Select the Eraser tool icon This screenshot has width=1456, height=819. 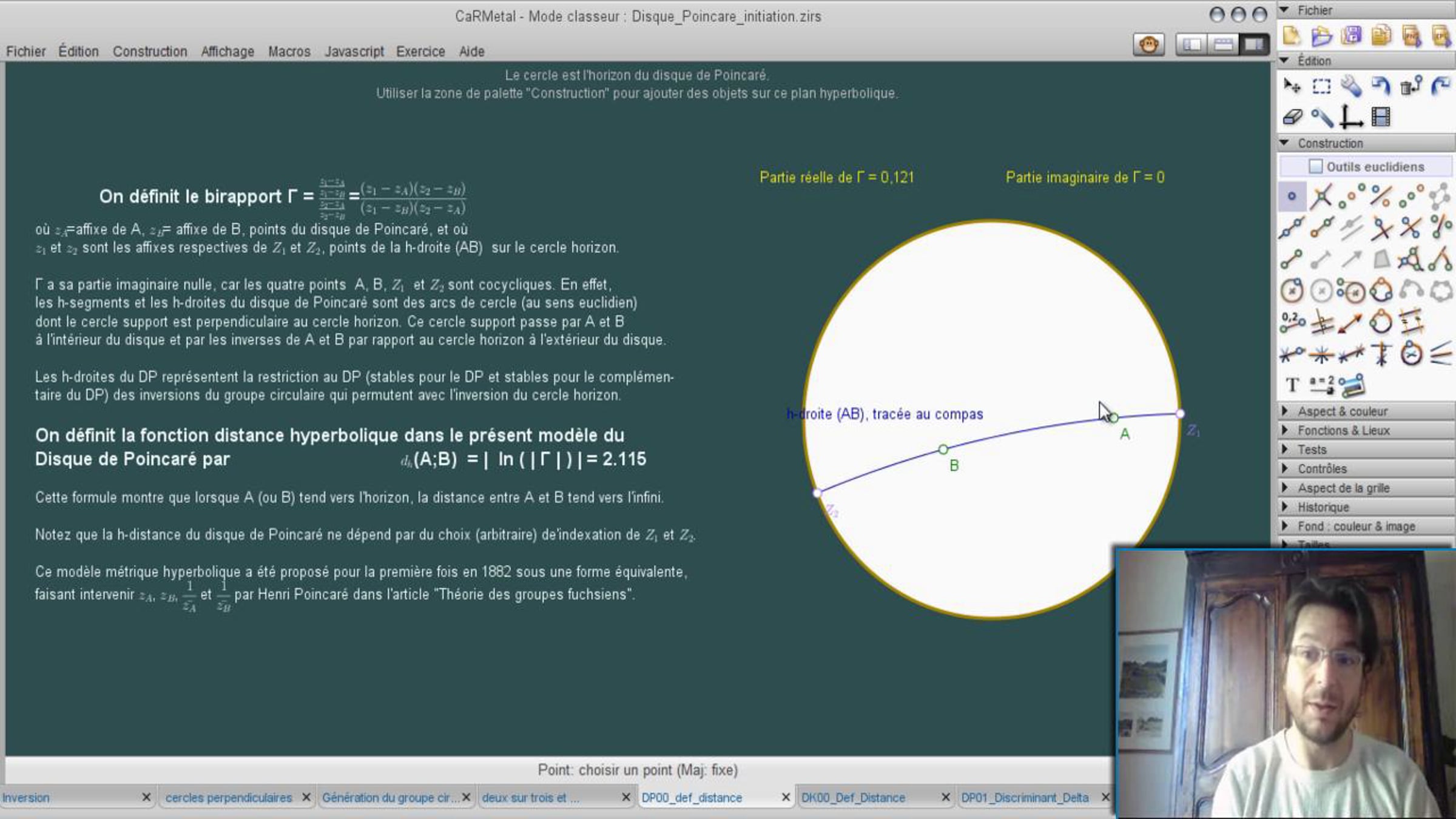point(1292,116)
